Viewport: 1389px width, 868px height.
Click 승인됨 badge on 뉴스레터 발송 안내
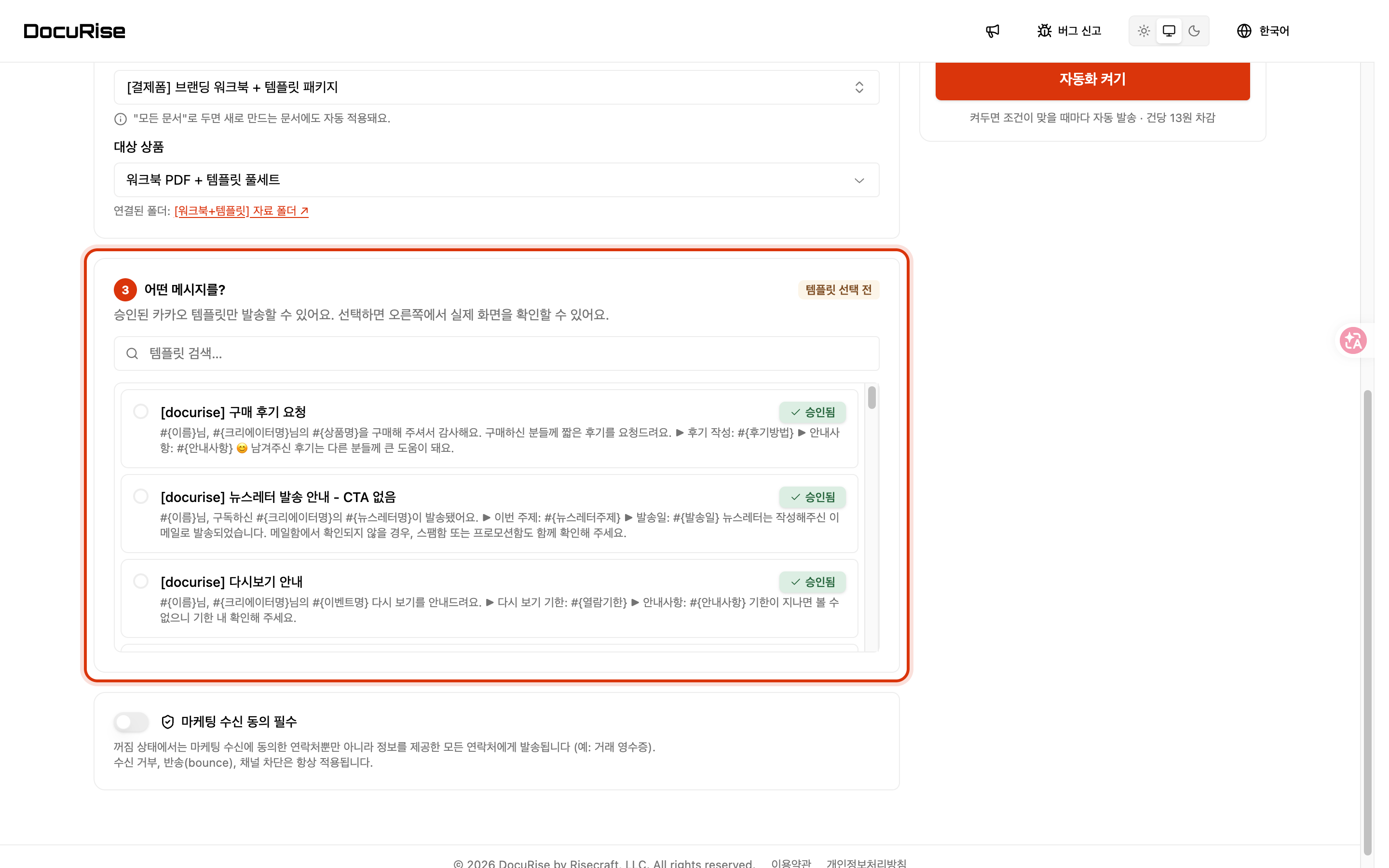812,497
